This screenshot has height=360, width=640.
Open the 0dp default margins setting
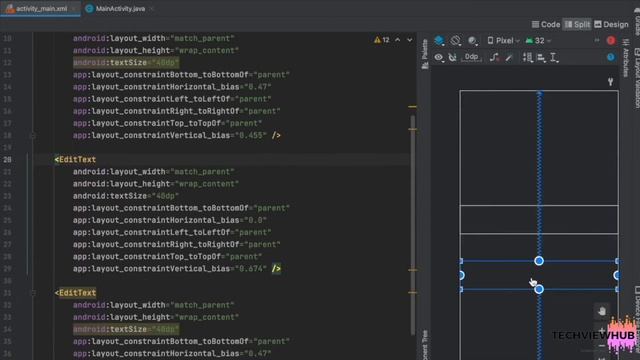click(x=471, y=57)
